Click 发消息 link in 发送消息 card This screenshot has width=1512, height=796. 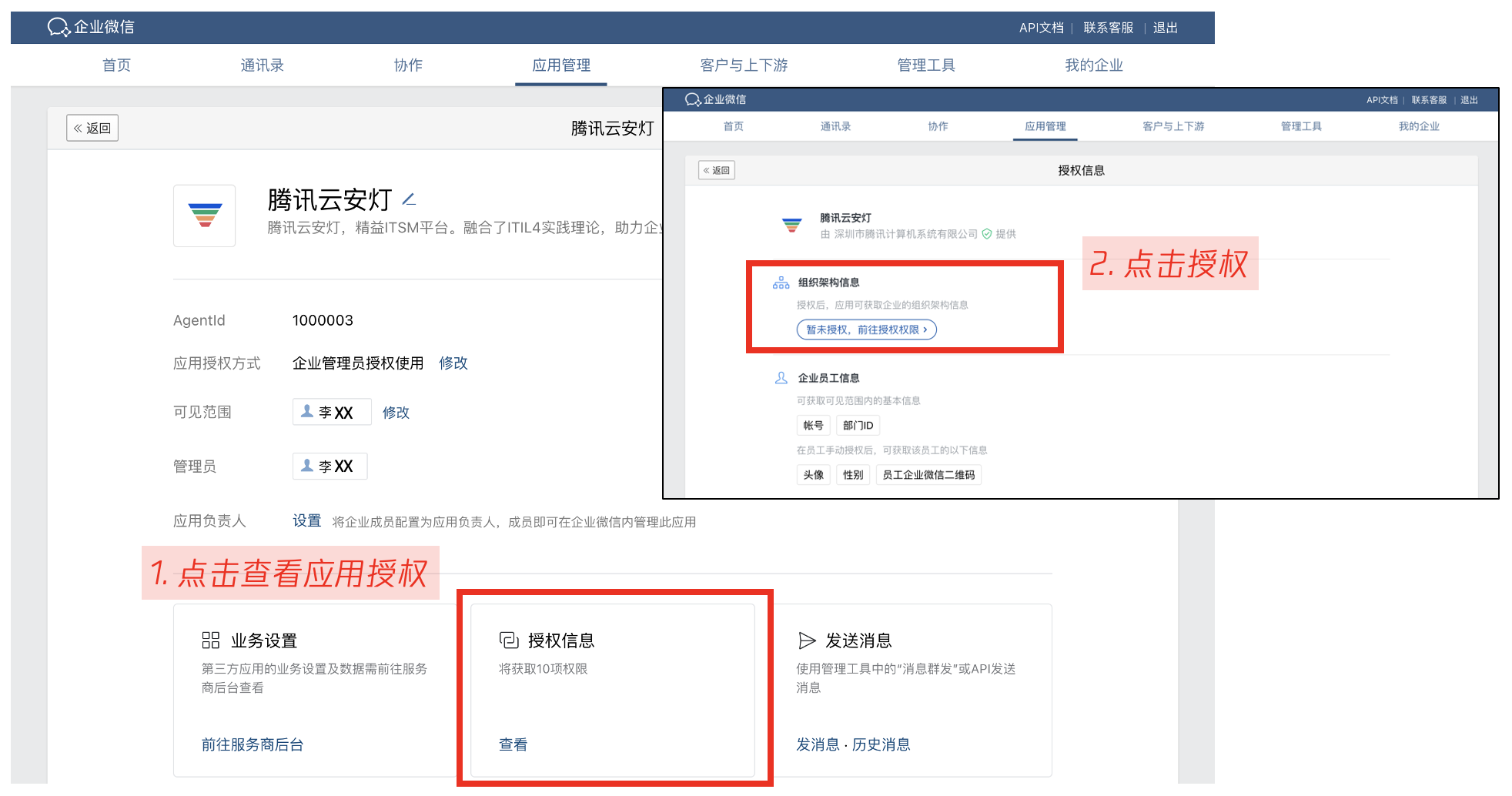tap(818, 744)
